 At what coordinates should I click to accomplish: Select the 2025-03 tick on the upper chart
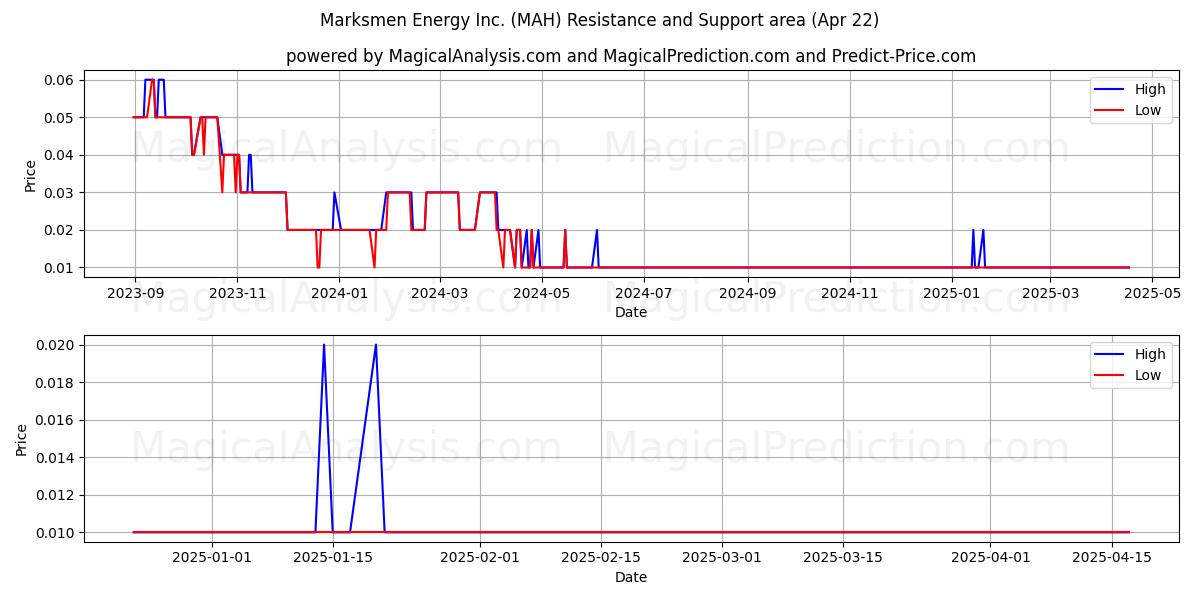(x=1050, y=294)
